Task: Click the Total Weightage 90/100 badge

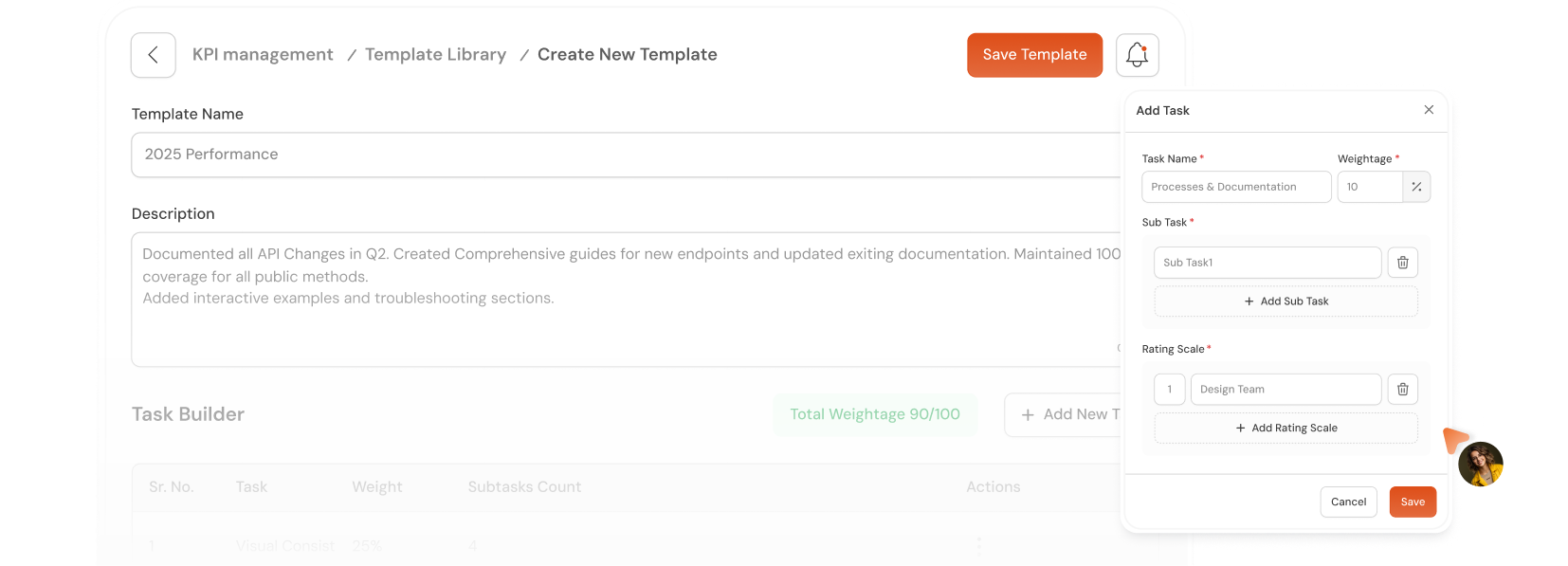Action: pos(875,414)
